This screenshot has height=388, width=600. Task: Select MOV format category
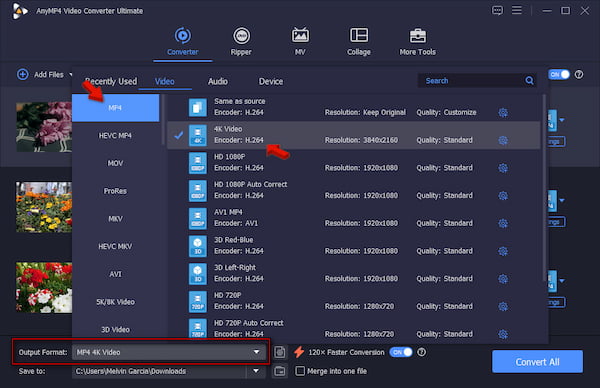(116, 163)
